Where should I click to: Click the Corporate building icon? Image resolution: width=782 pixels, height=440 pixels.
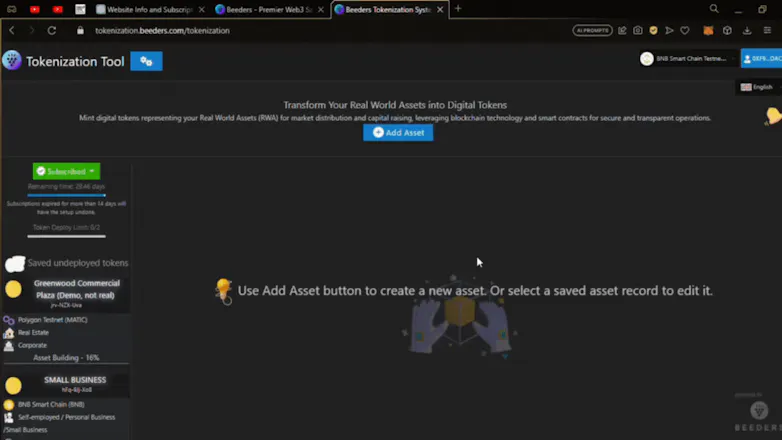point(8,345)
